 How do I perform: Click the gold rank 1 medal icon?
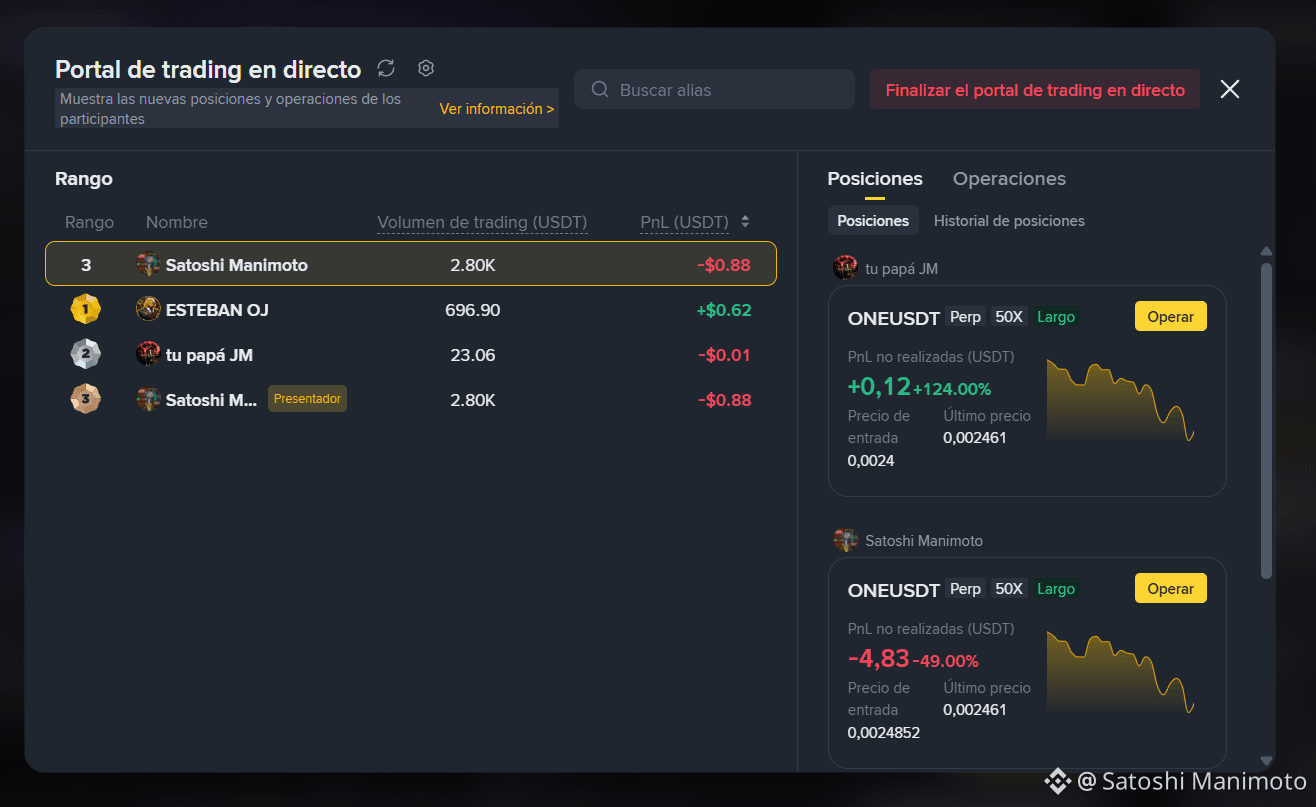tap(86, 310)
